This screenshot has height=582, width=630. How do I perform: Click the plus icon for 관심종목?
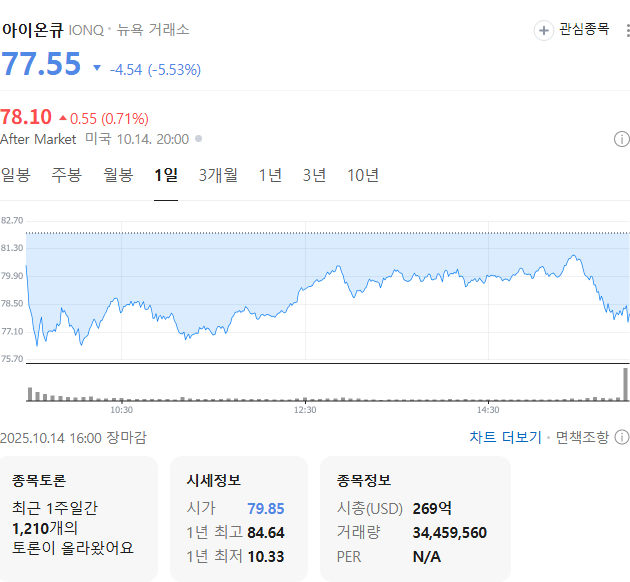544,30
